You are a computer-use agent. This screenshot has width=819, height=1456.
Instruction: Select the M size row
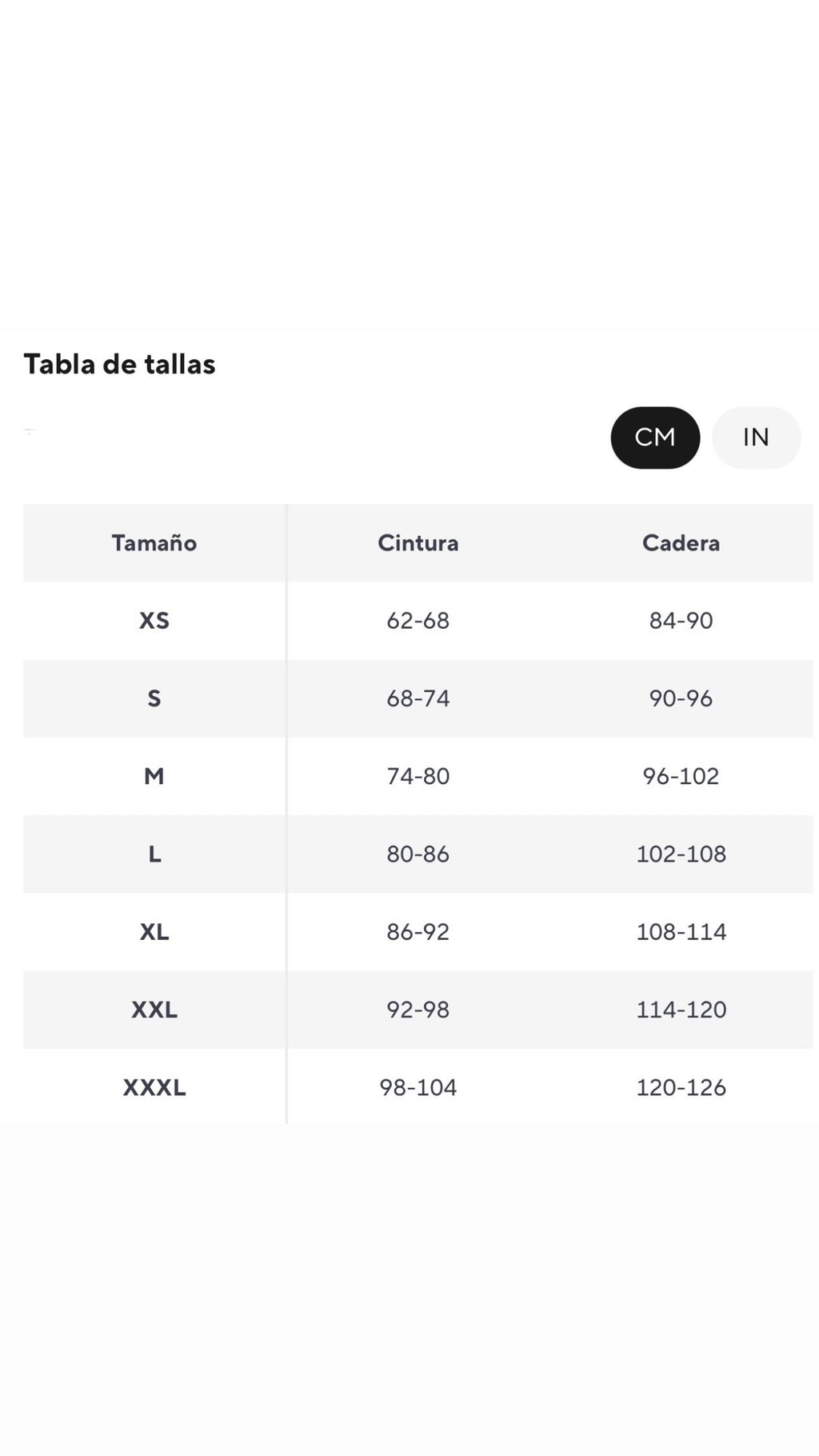point(154,776)
